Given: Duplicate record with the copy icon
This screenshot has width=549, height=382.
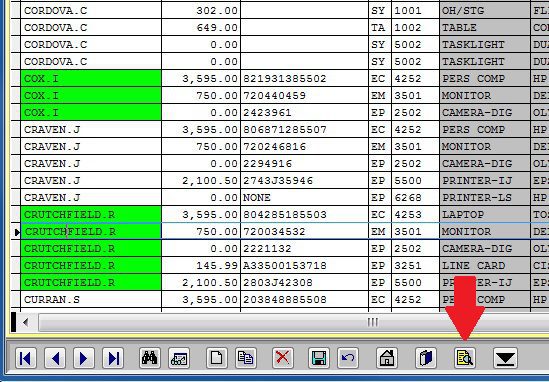Looking at the screenshot, I should pos(246,358).
